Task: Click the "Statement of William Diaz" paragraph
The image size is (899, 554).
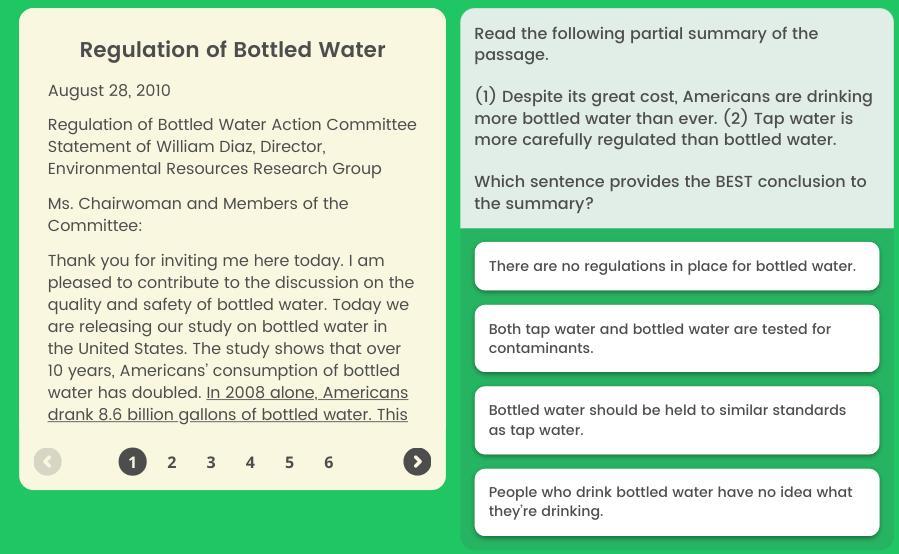Action: pyautogui.click(x=232, y=146)
